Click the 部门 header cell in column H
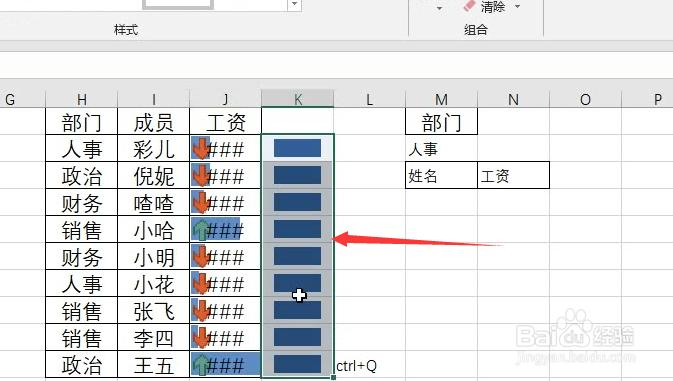This screenshot has height=381, width=673. click(x=82, y=121)
